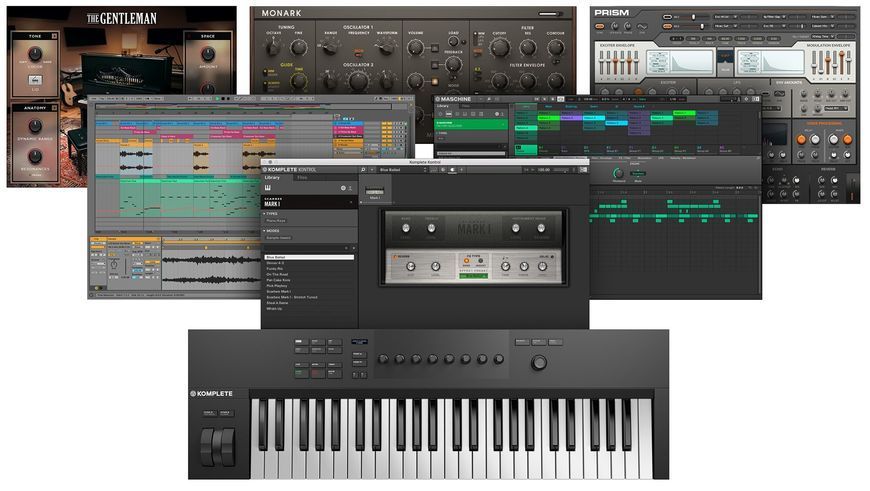Select the Blue Ballad preset in the list
This screenshot has width=870, height=491.
tap(309, 257)
